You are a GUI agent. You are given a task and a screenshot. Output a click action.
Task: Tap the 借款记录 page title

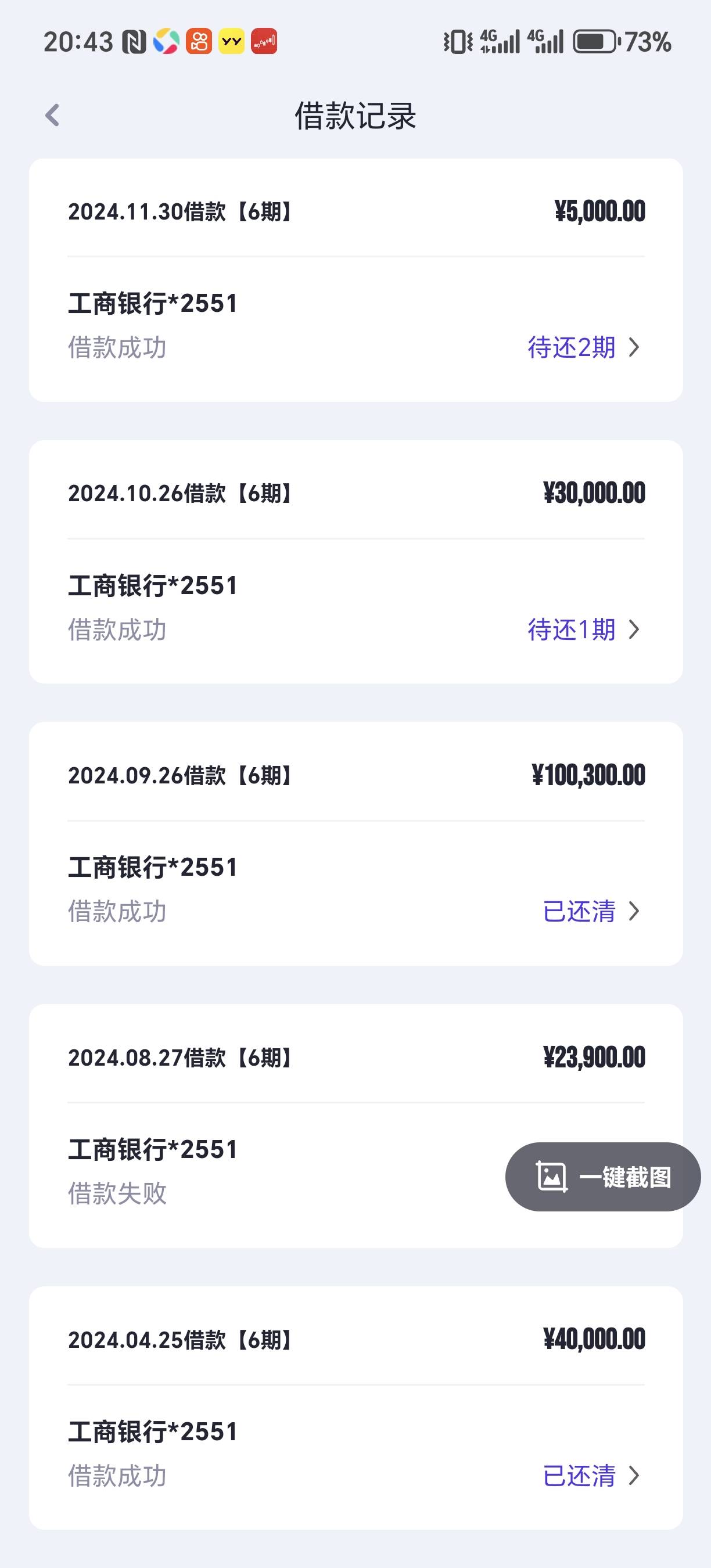(355, 116)
